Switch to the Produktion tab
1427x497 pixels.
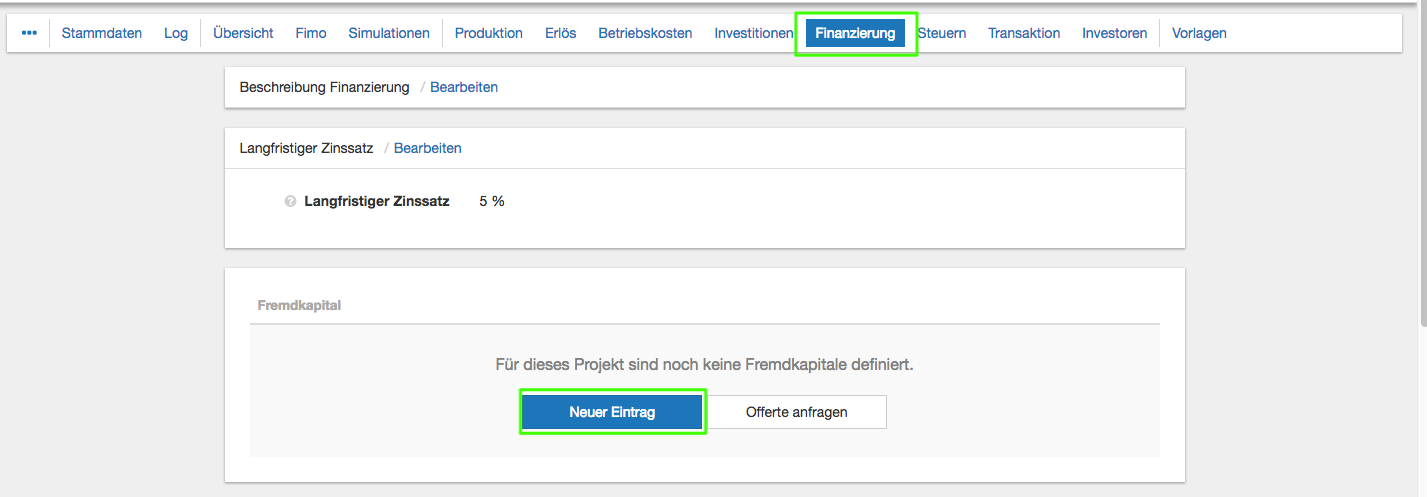(x=488, y=33)
